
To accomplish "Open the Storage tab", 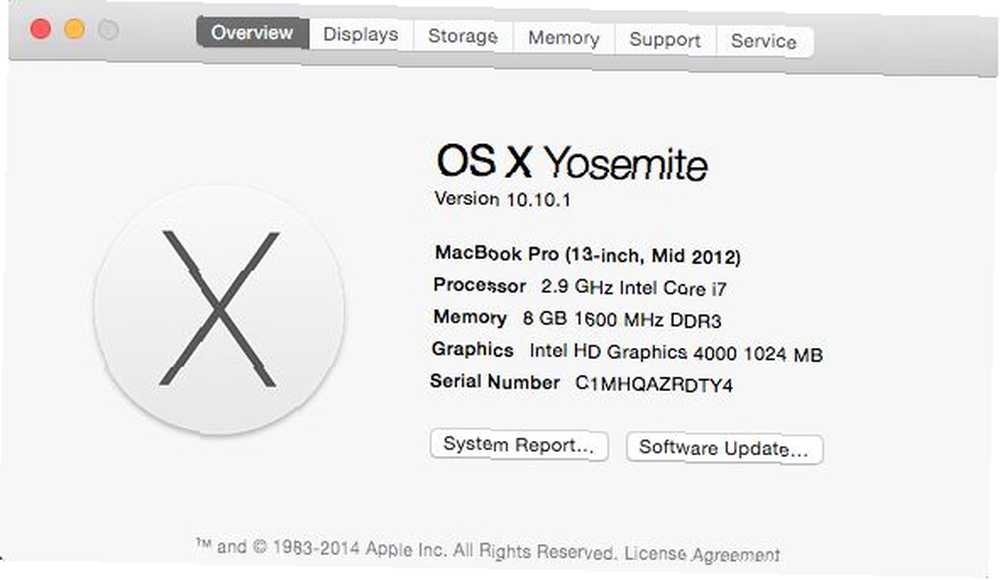I will pyautogui.click(x=463, y=36).
